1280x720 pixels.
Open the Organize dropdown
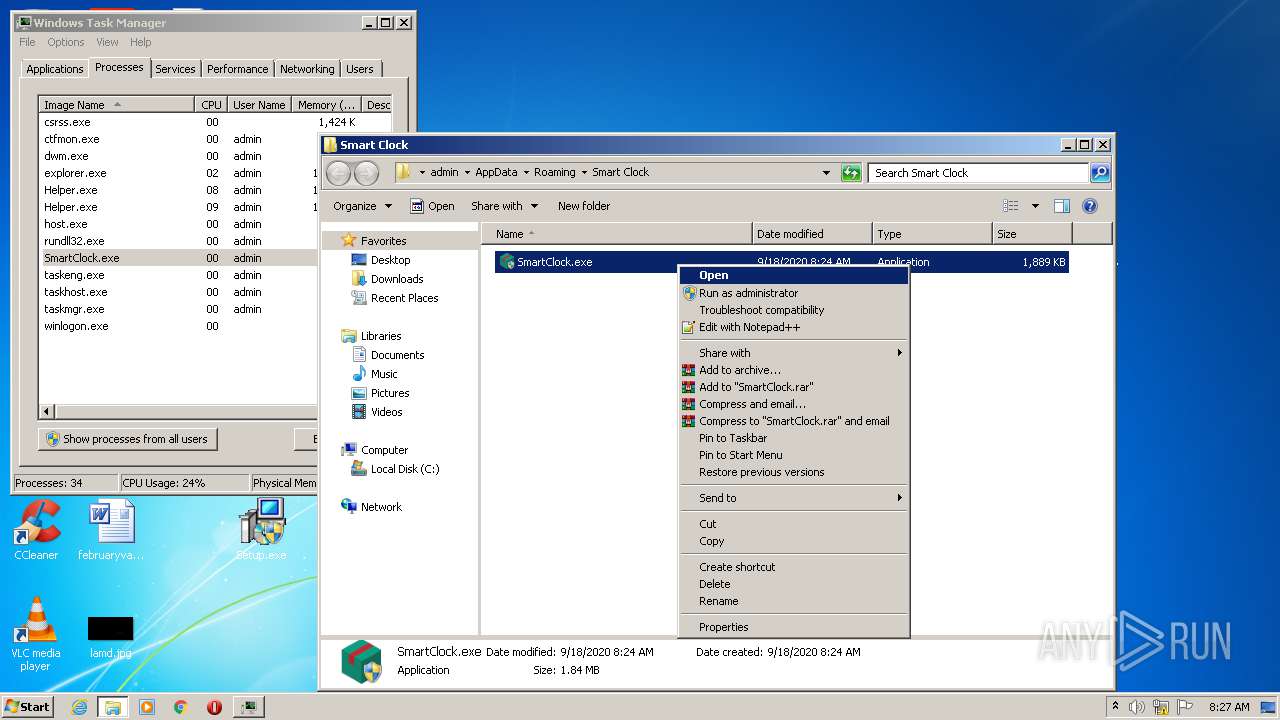(362, 206)
